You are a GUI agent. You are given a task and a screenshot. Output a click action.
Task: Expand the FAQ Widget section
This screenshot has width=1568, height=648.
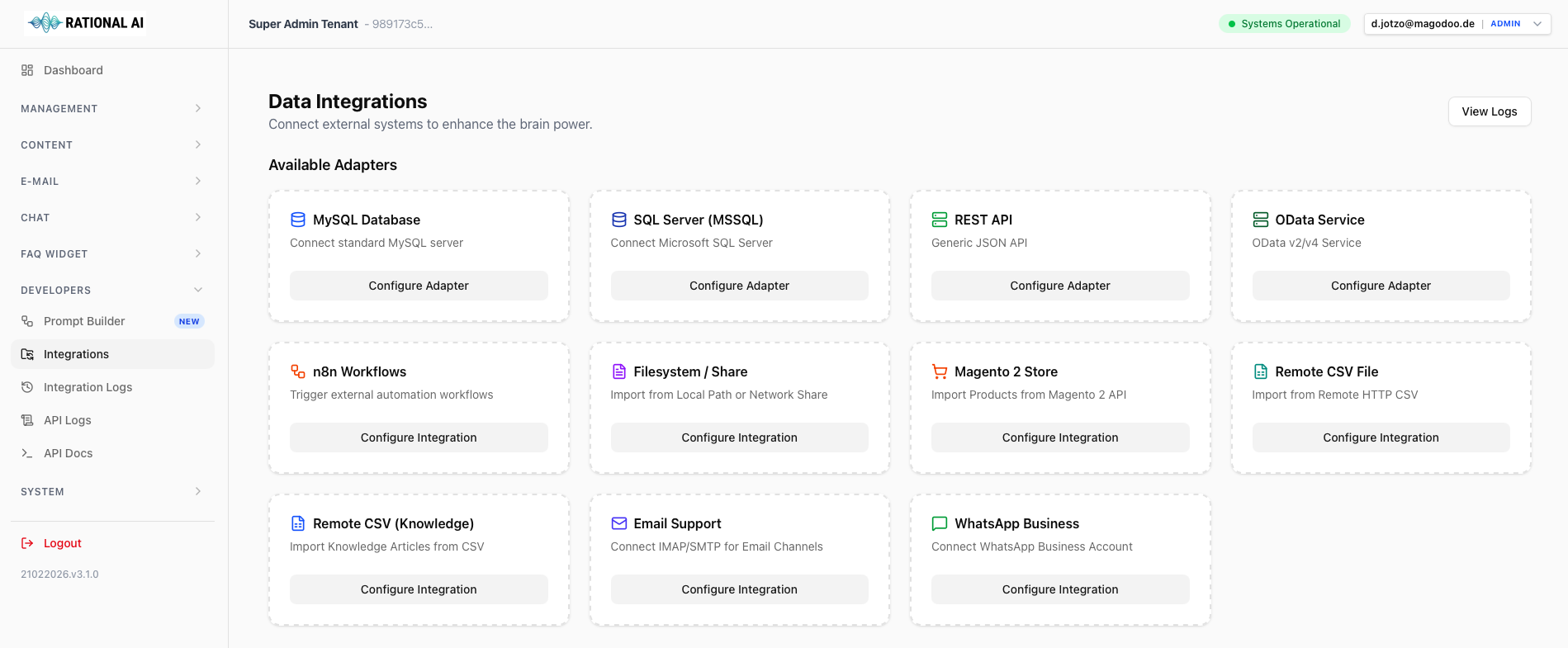(112, 253)
